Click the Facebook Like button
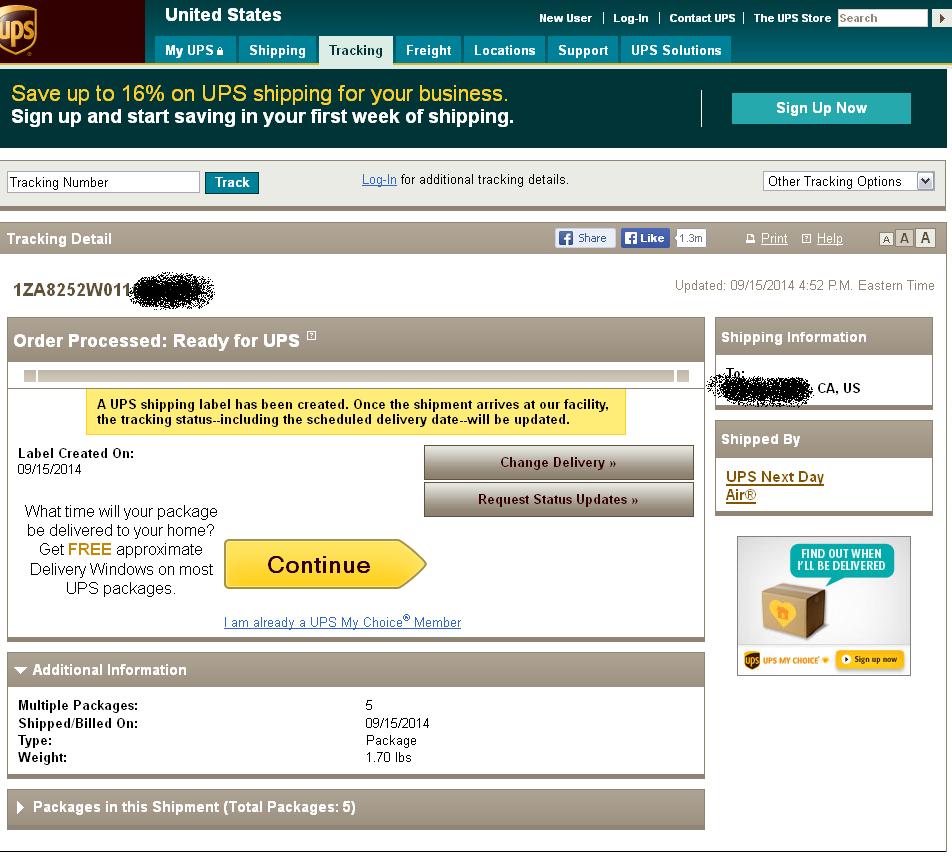Image resolution: width=952 pixels, height=860 pixels. 645,238
